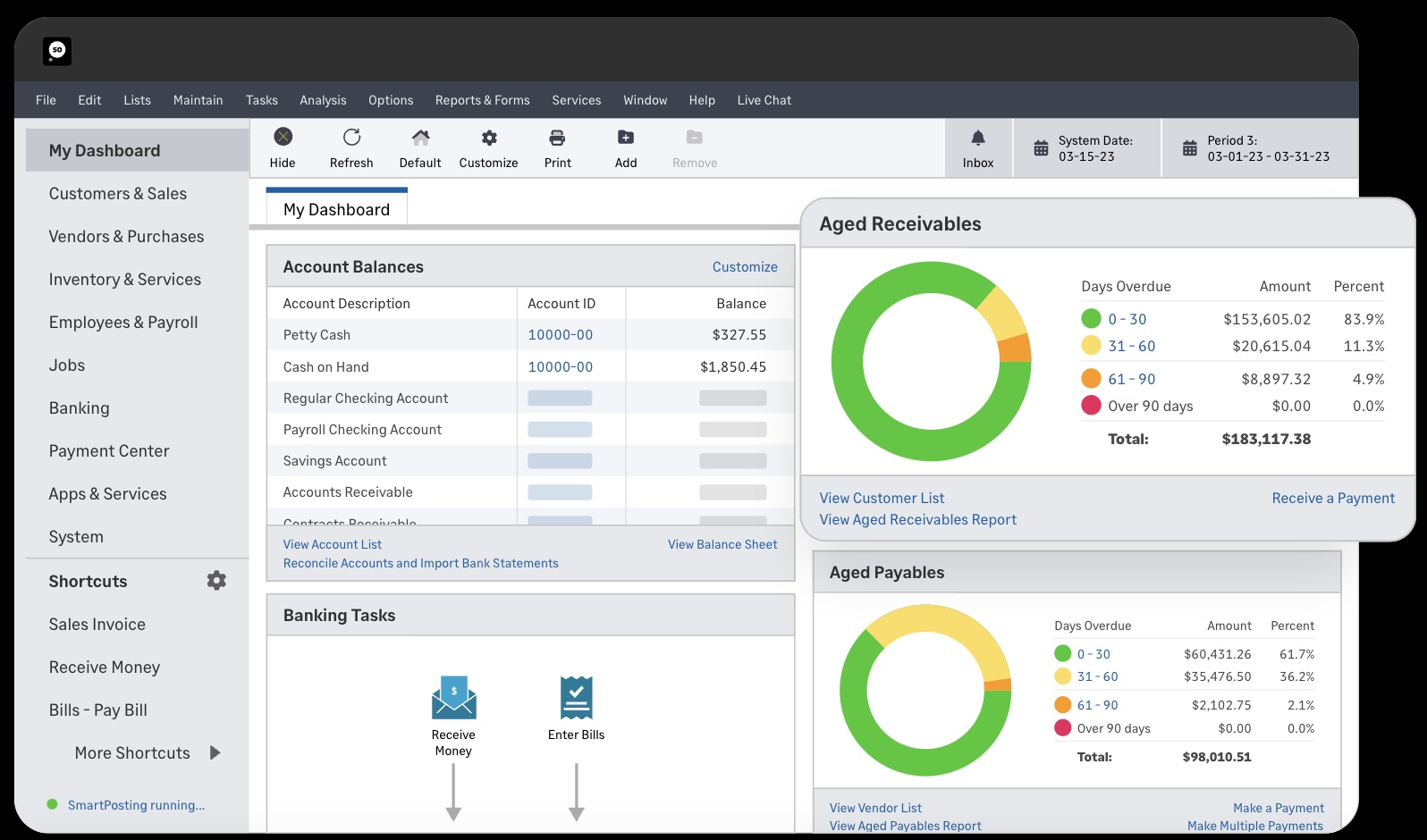Open Payment Center
The image size is (1427, 840).
tap(109, 450)
